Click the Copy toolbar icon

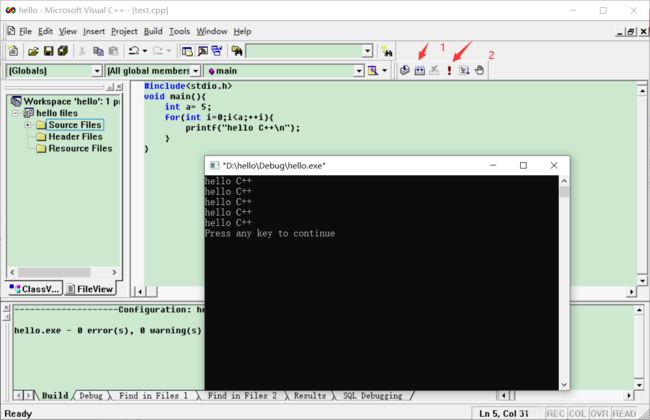[x=98, y=51]
